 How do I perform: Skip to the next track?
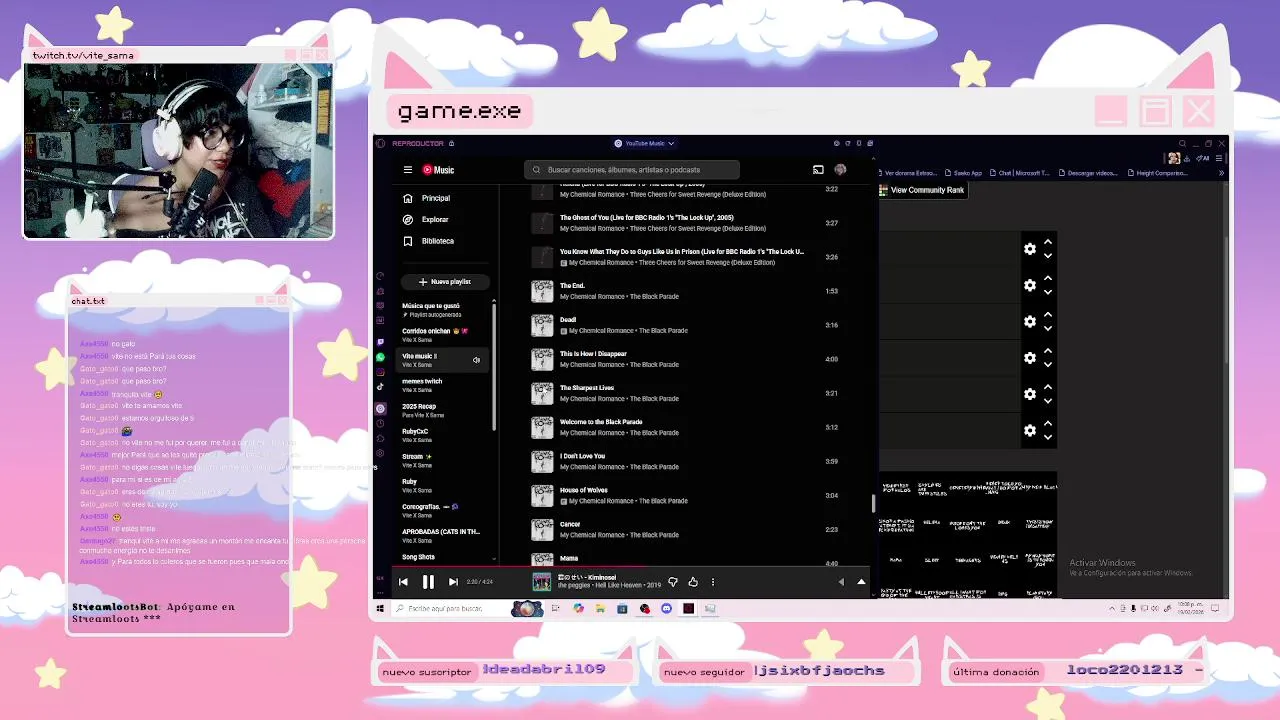[453, 582]
